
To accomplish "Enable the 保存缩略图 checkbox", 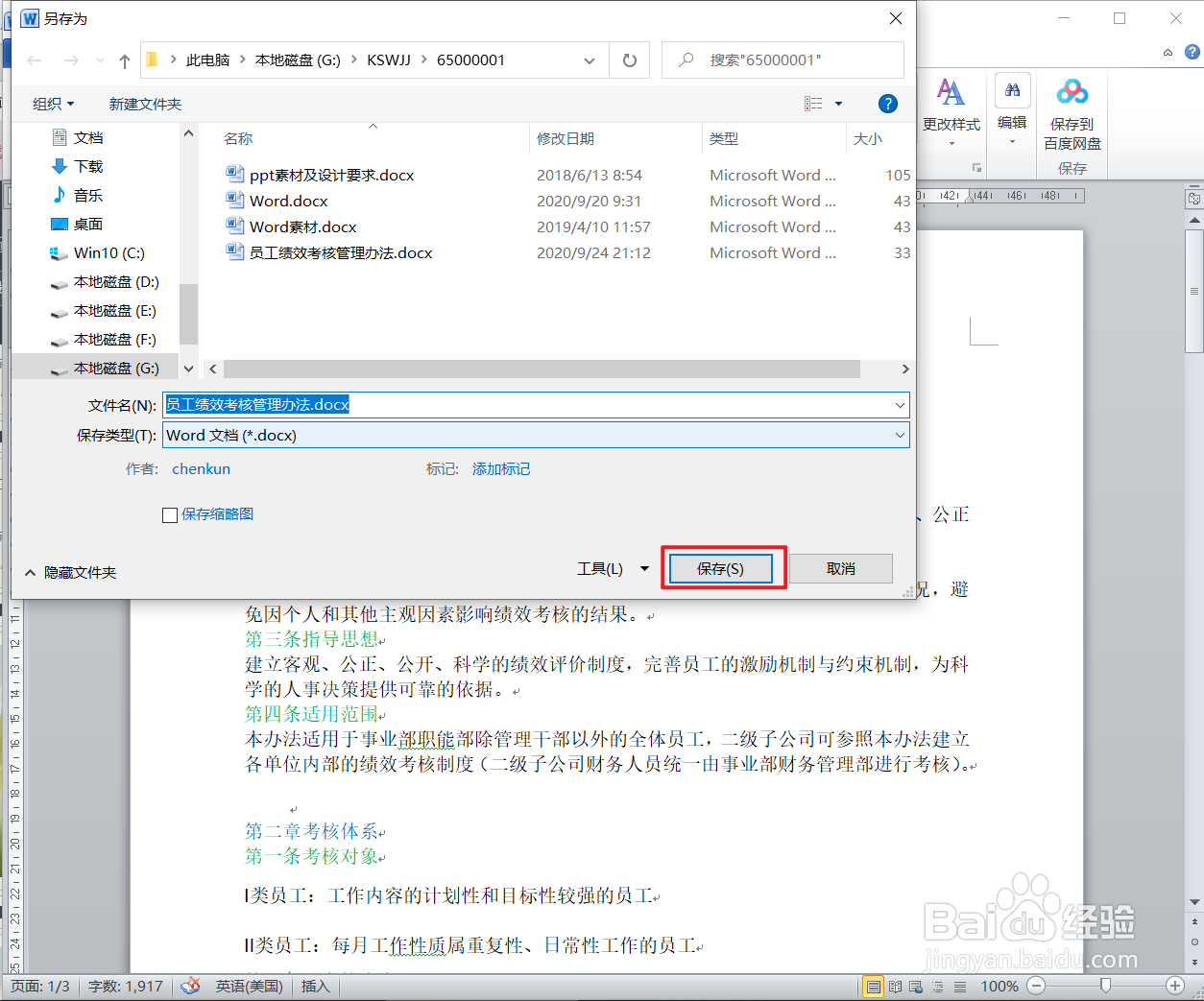I will tap(169, 514).
